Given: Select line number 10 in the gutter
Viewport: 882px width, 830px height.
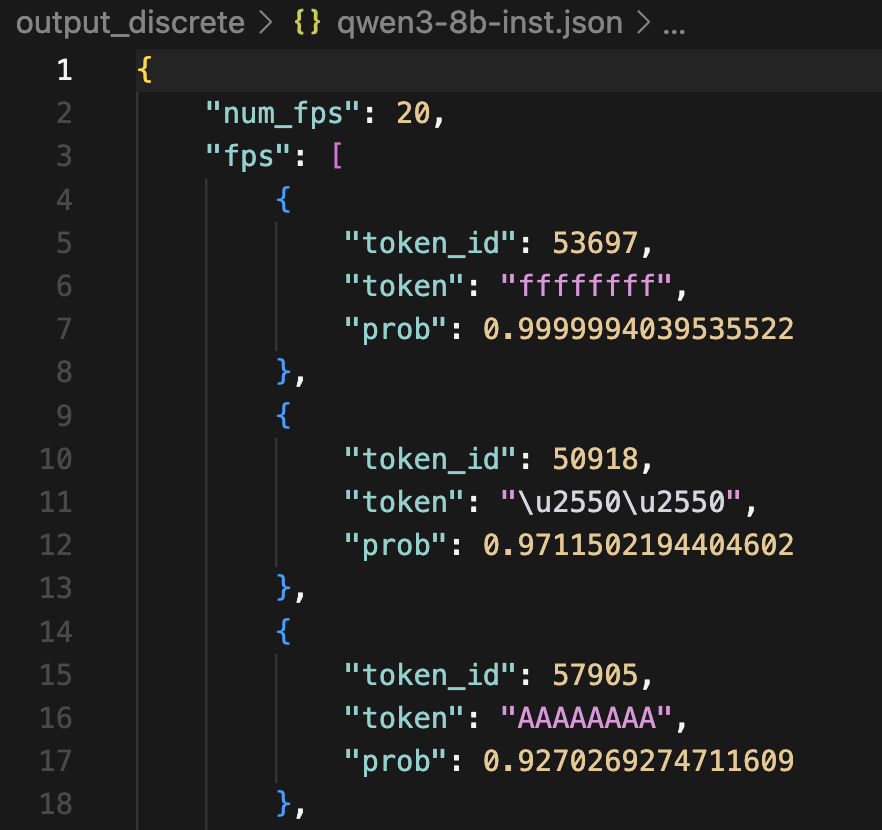Looking at the screenshot, I should click(56, 458).
